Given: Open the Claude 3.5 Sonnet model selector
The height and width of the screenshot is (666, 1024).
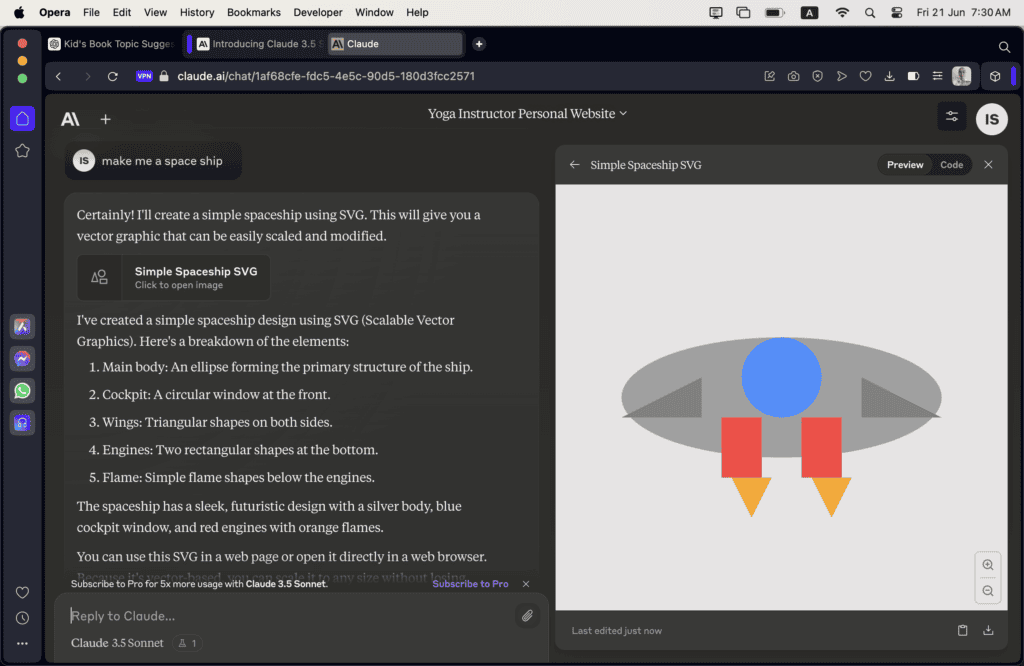Looking at the screenshot, I should (x=117, y=643).
